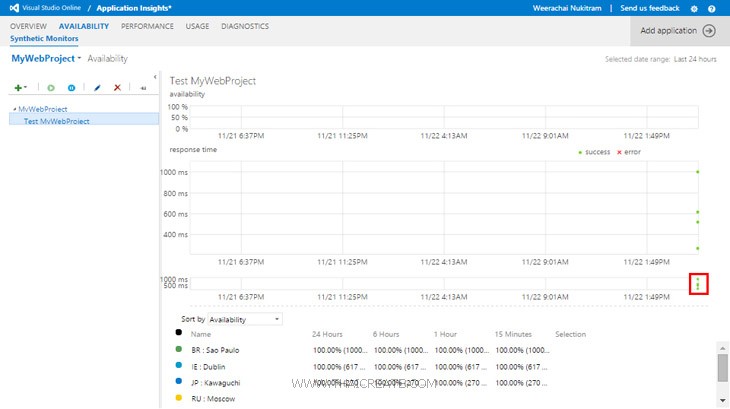Switch to the PERFORMANCE tab
This screenshot has height=409, width=730.
tap(147, 26)
